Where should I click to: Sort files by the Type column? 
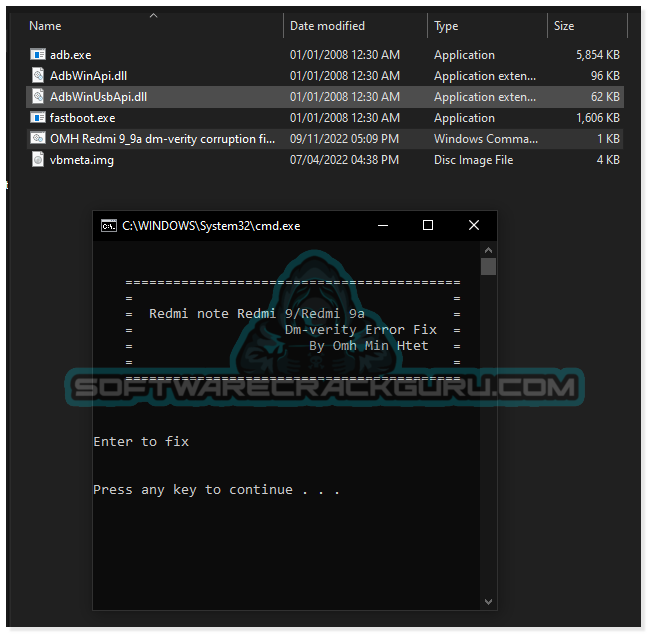(446, 26)
